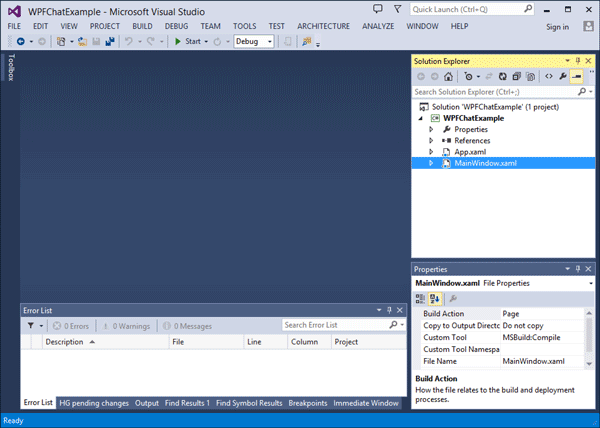Click the Find in Files toolbar icon
600x428 pixels.
click(307, 41)
